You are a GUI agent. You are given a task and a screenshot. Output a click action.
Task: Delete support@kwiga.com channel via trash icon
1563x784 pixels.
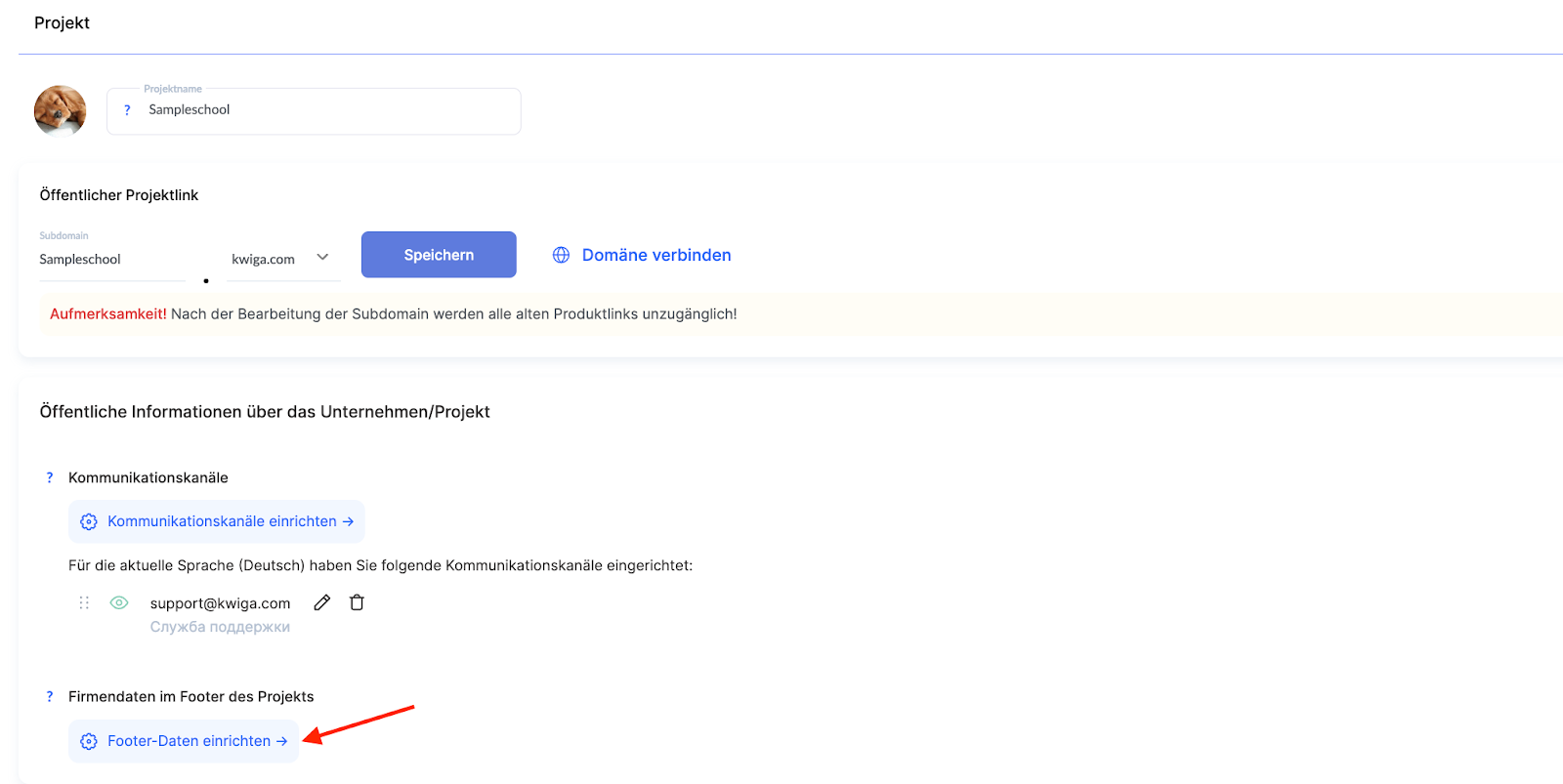coord(357,602)
